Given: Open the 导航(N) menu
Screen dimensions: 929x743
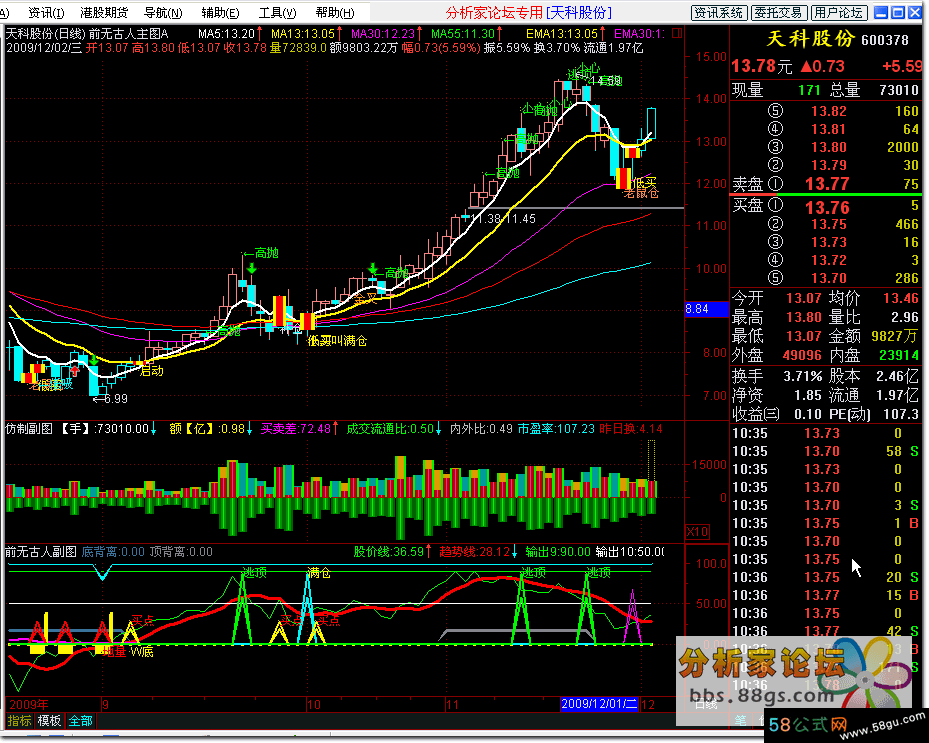Looking at the screenshot, I should pyautogui.click(x=163, y=12).
